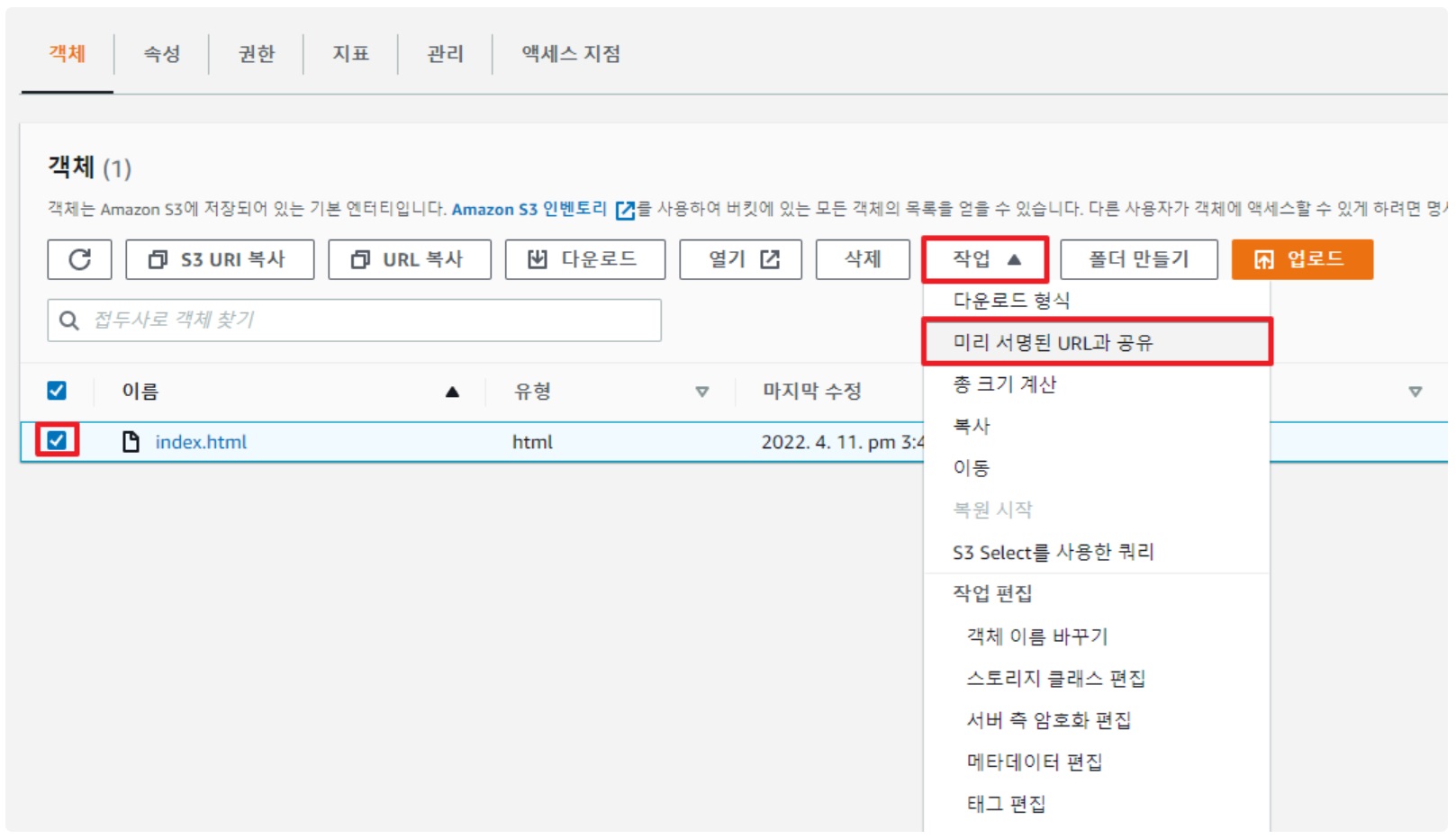Click the external link icon beside Amazon S3 인벤토리

coord(625,210)
